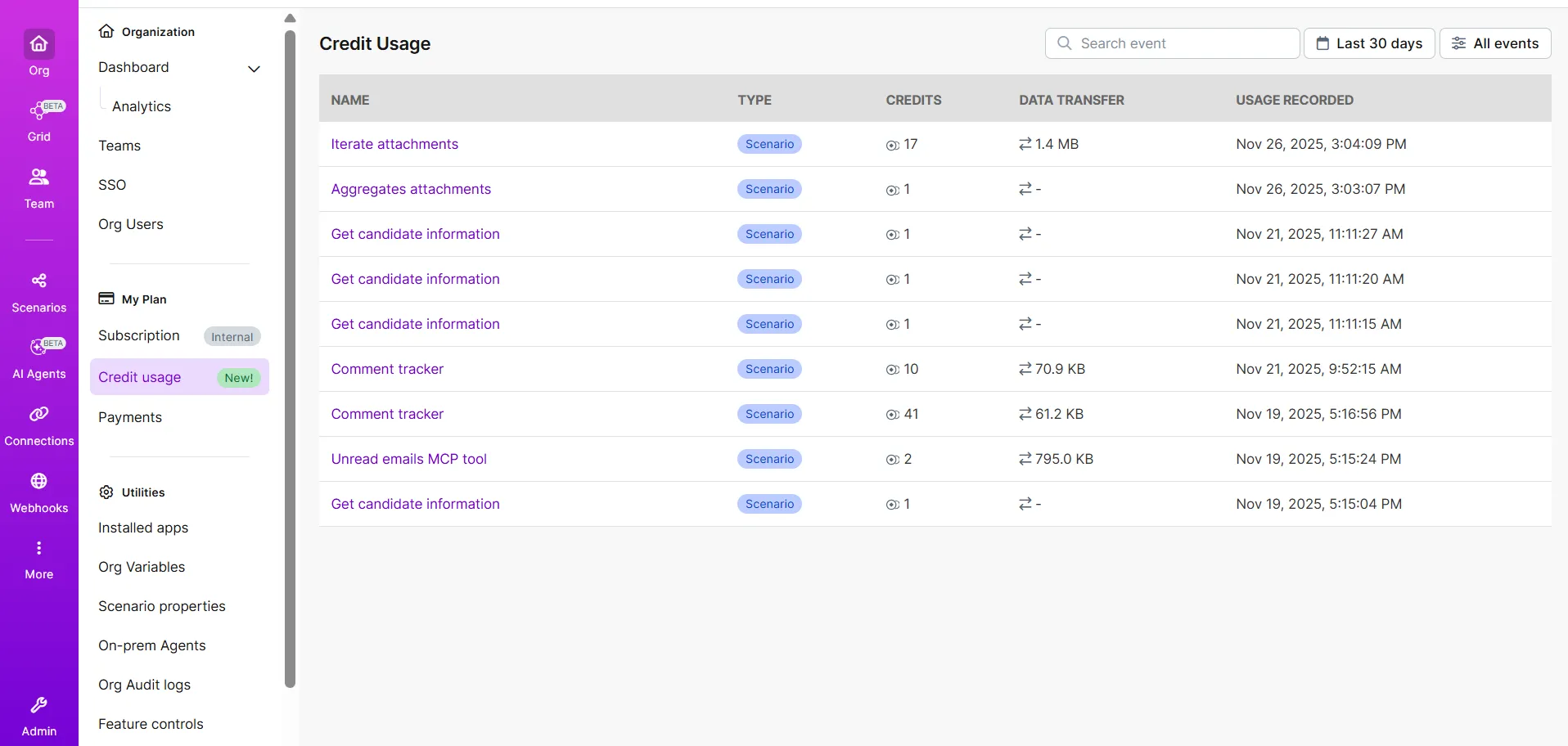
Task: Open the Grid beta icon
Action: [39, 110]
